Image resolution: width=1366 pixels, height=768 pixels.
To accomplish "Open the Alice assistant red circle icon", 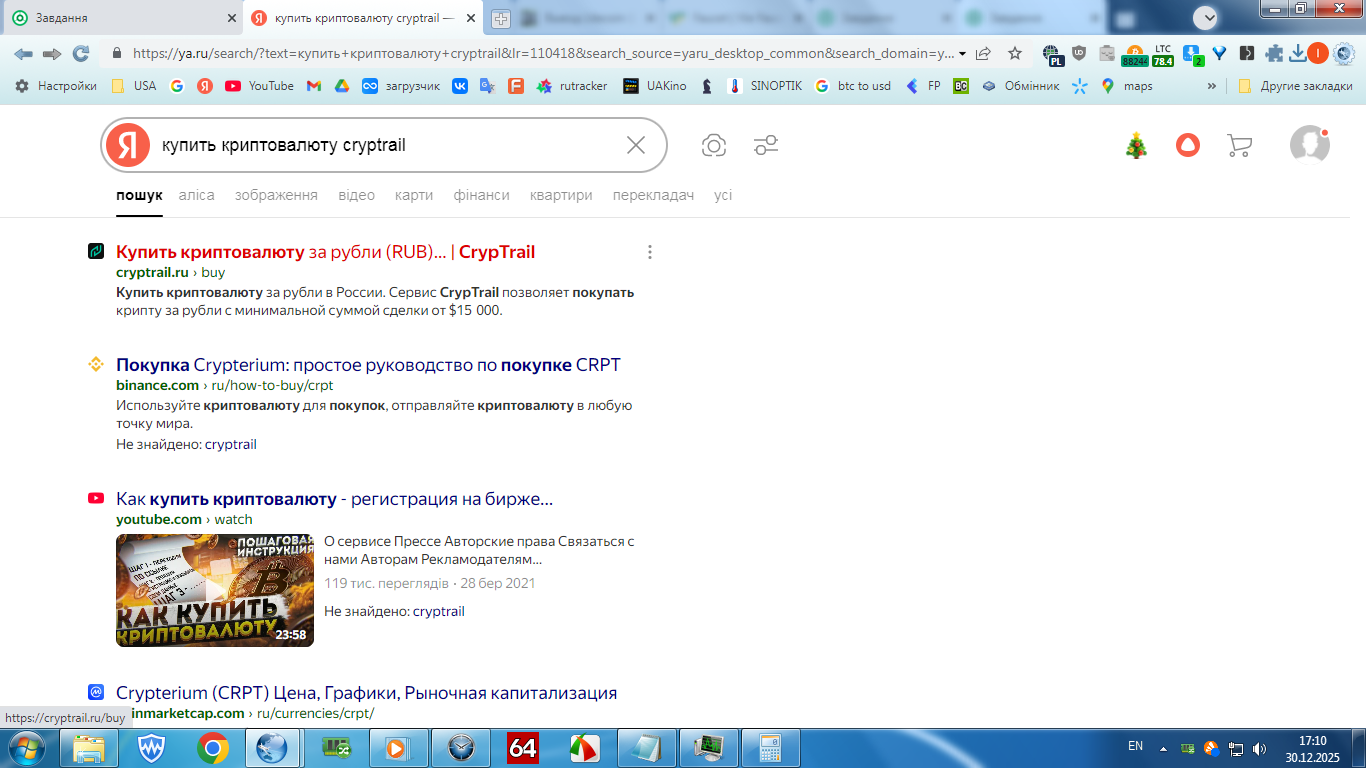I will (x=1188, y=146).
